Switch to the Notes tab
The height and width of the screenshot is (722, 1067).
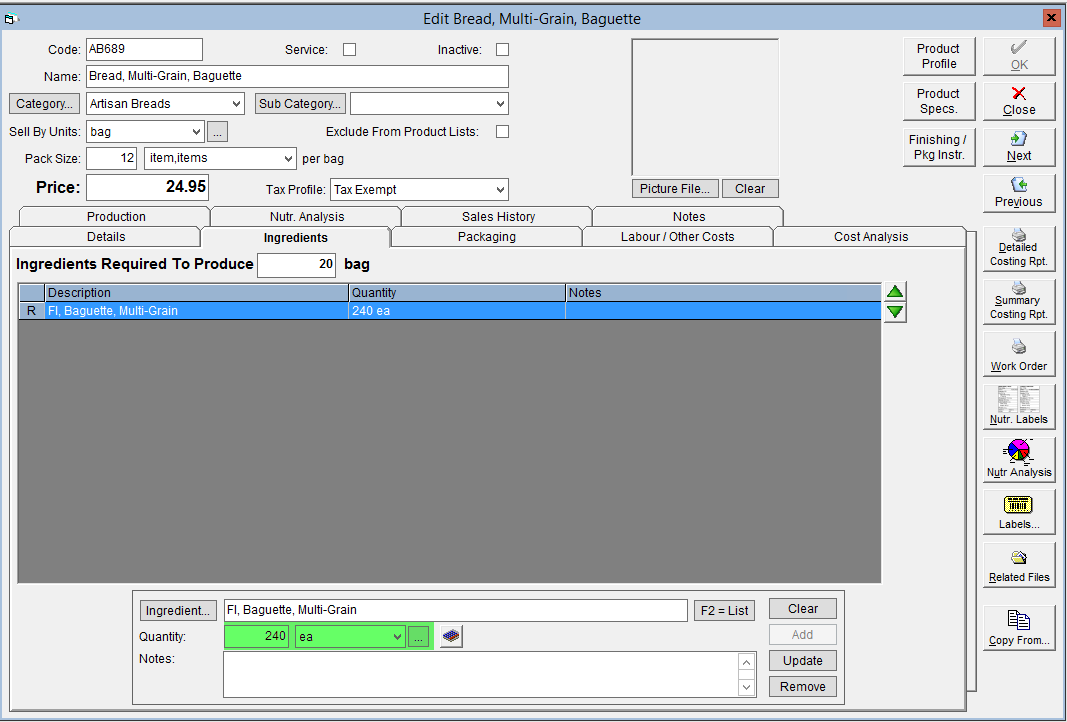pos(689,216)
